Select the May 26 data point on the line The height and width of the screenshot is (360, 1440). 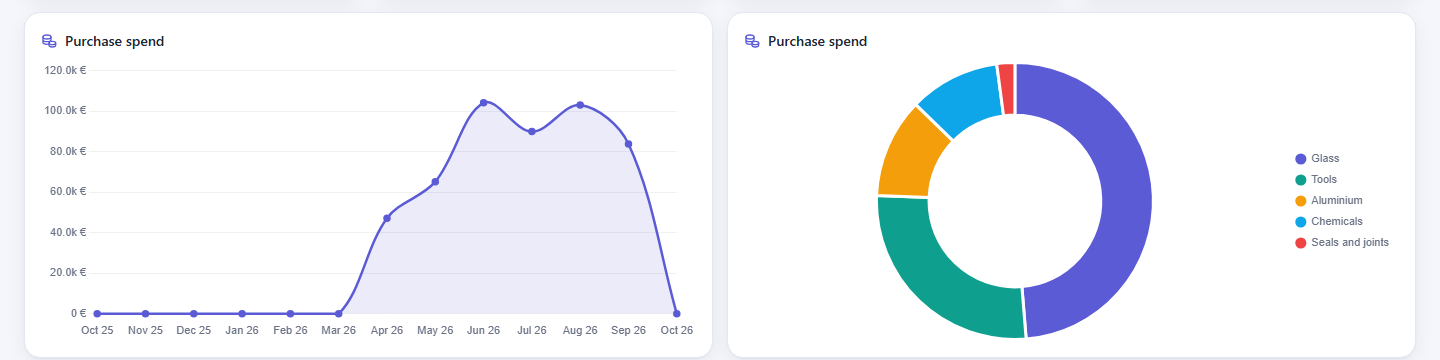point(435,182)
